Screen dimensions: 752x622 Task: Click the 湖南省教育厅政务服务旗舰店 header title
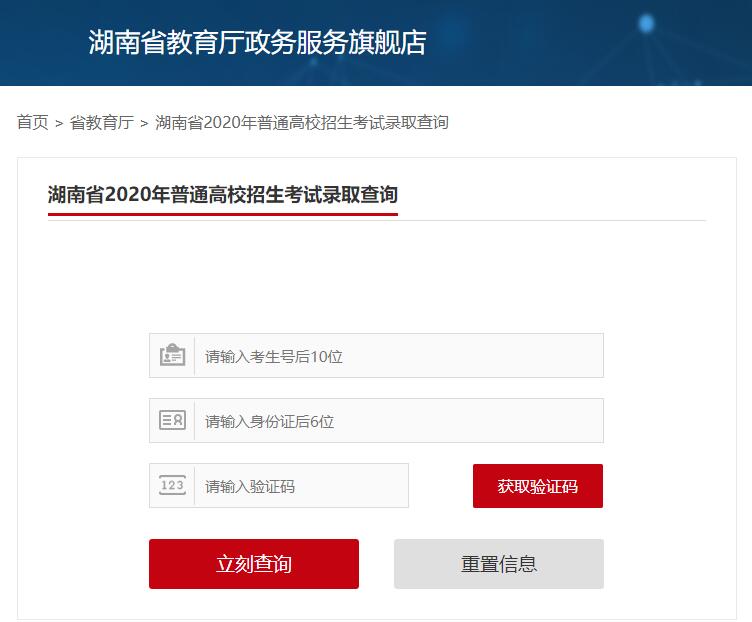[257, 42]
